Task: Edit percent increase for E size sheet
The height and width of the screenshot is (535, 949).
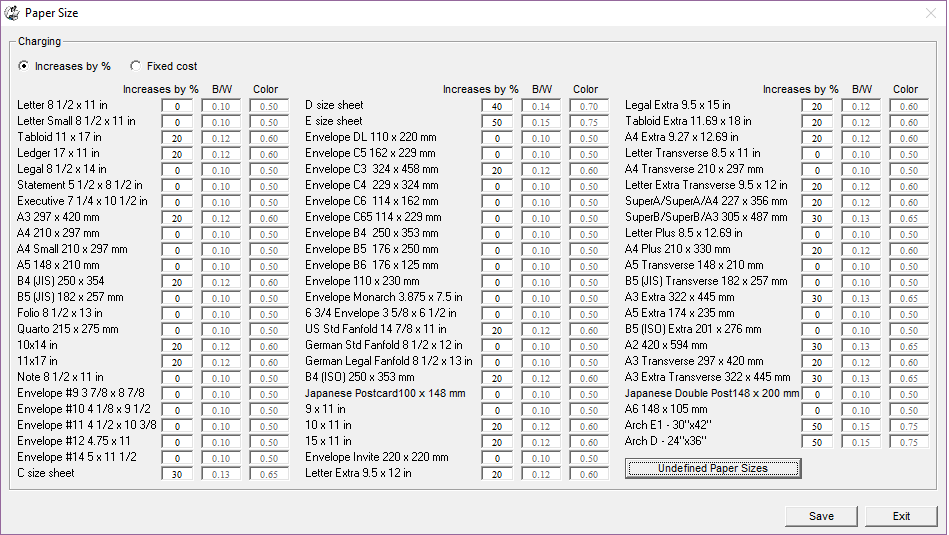Action: pyautogui.click(x=497, y=122)
